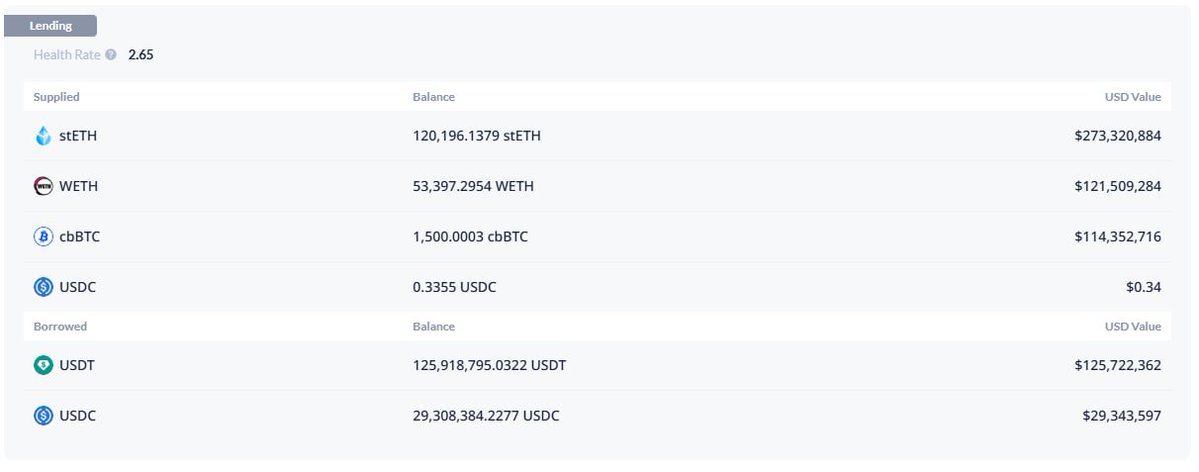Select the 120,196.1379 stETH balance

pyautogui.click(x=476, y=136)
